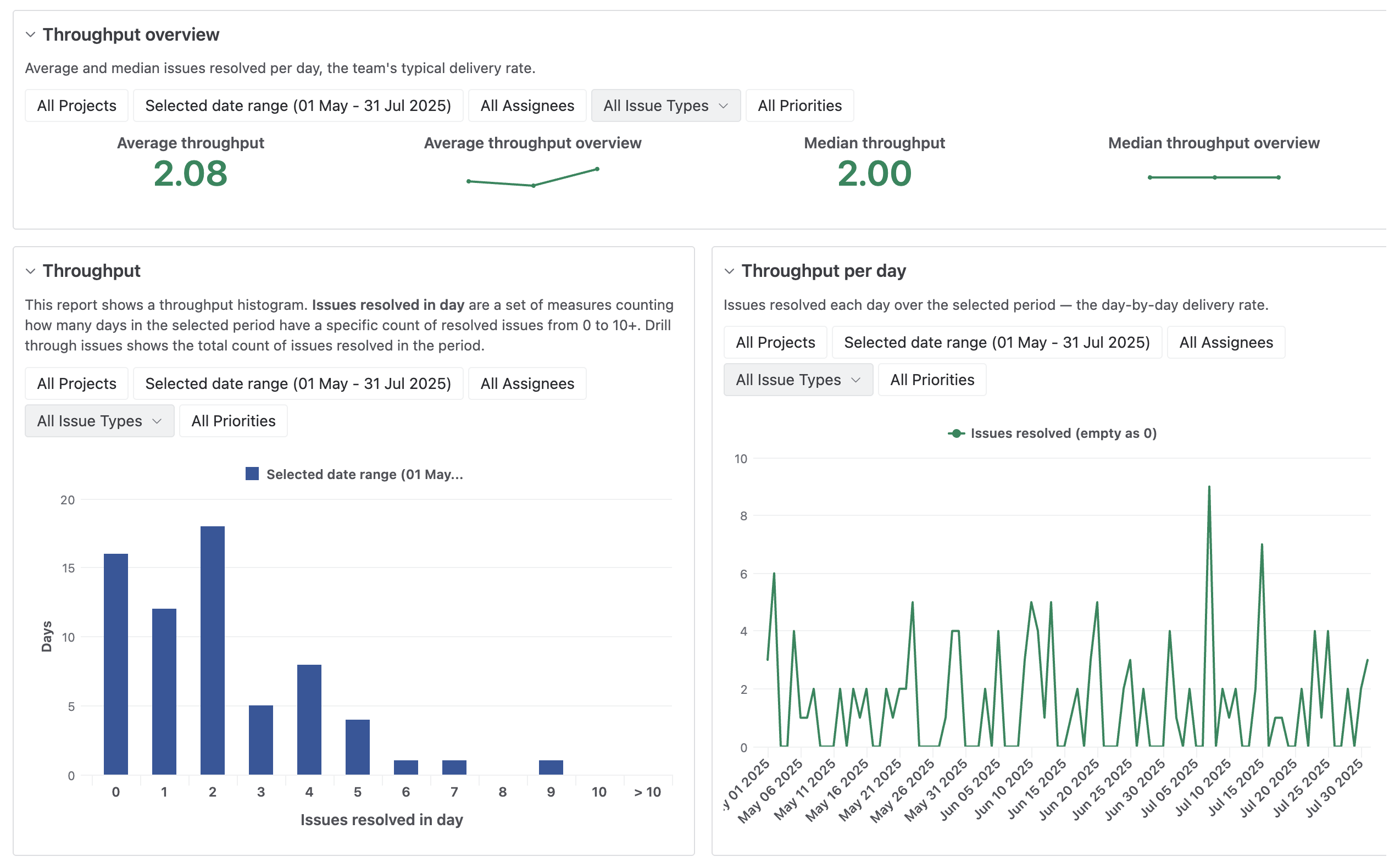Click All Priorities filter in Throughput histogram panel
This screenshot has height=868, width=1389.
234,421
